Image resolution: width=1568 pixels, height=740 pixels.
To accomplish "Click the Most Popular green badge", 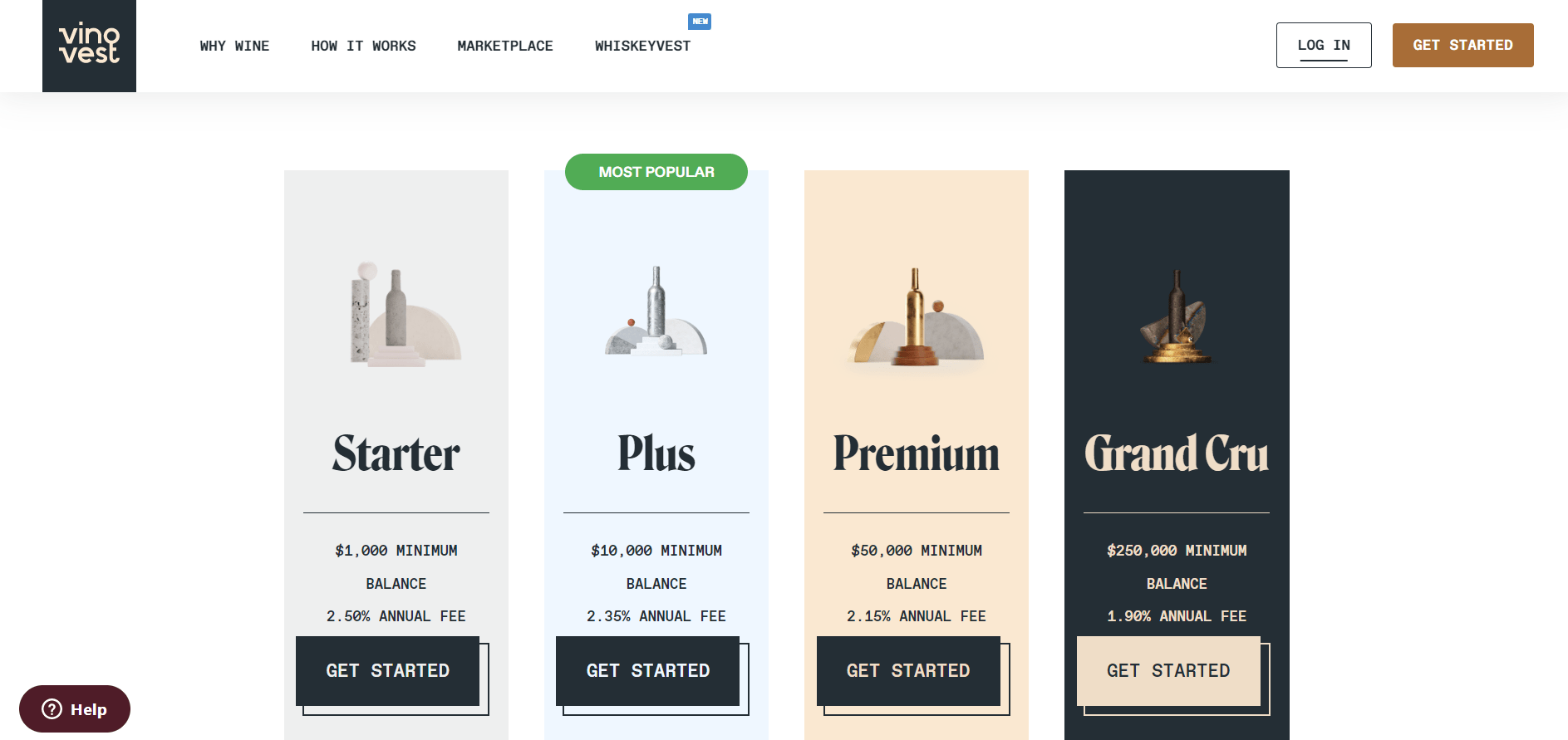I will 656,172.
